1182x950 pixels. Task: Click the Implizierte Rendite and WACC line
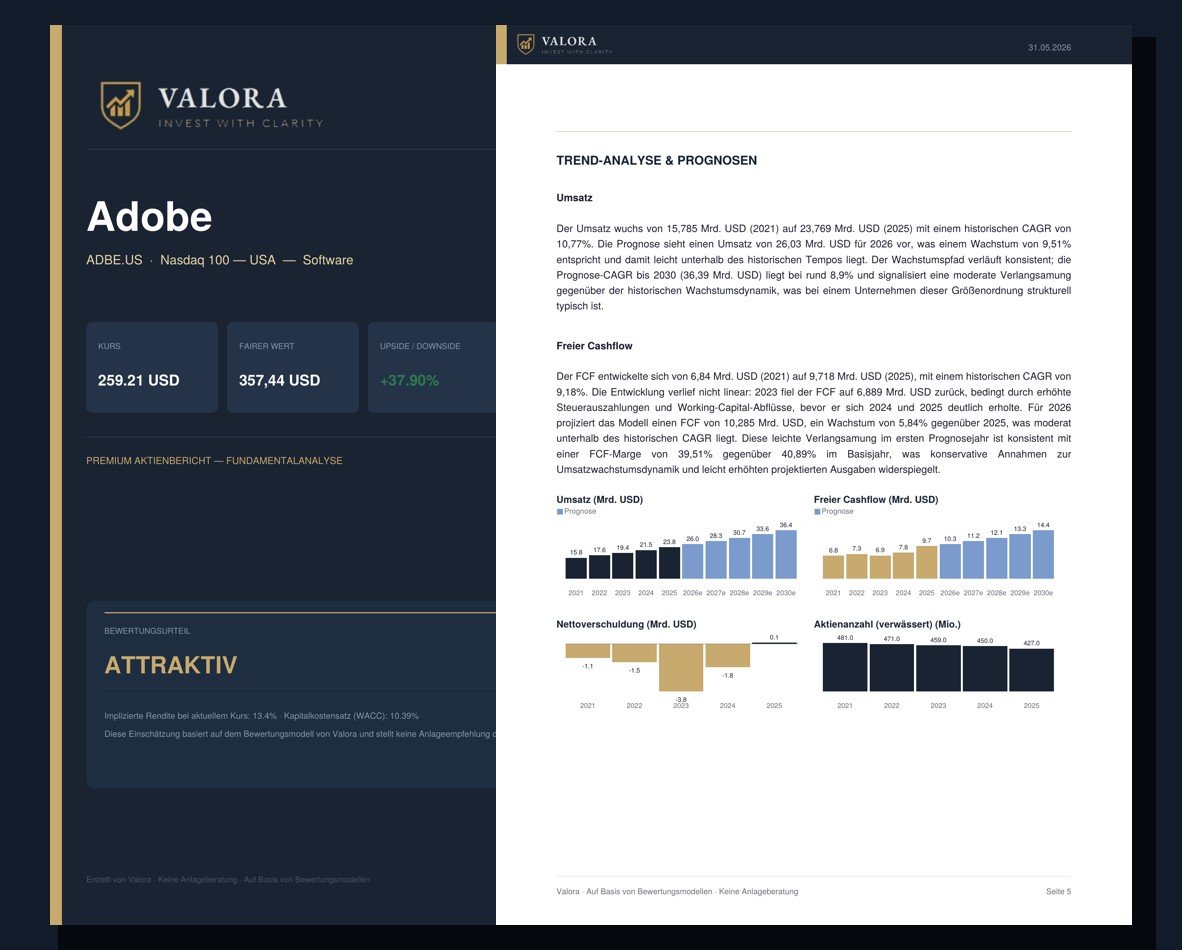262,716
